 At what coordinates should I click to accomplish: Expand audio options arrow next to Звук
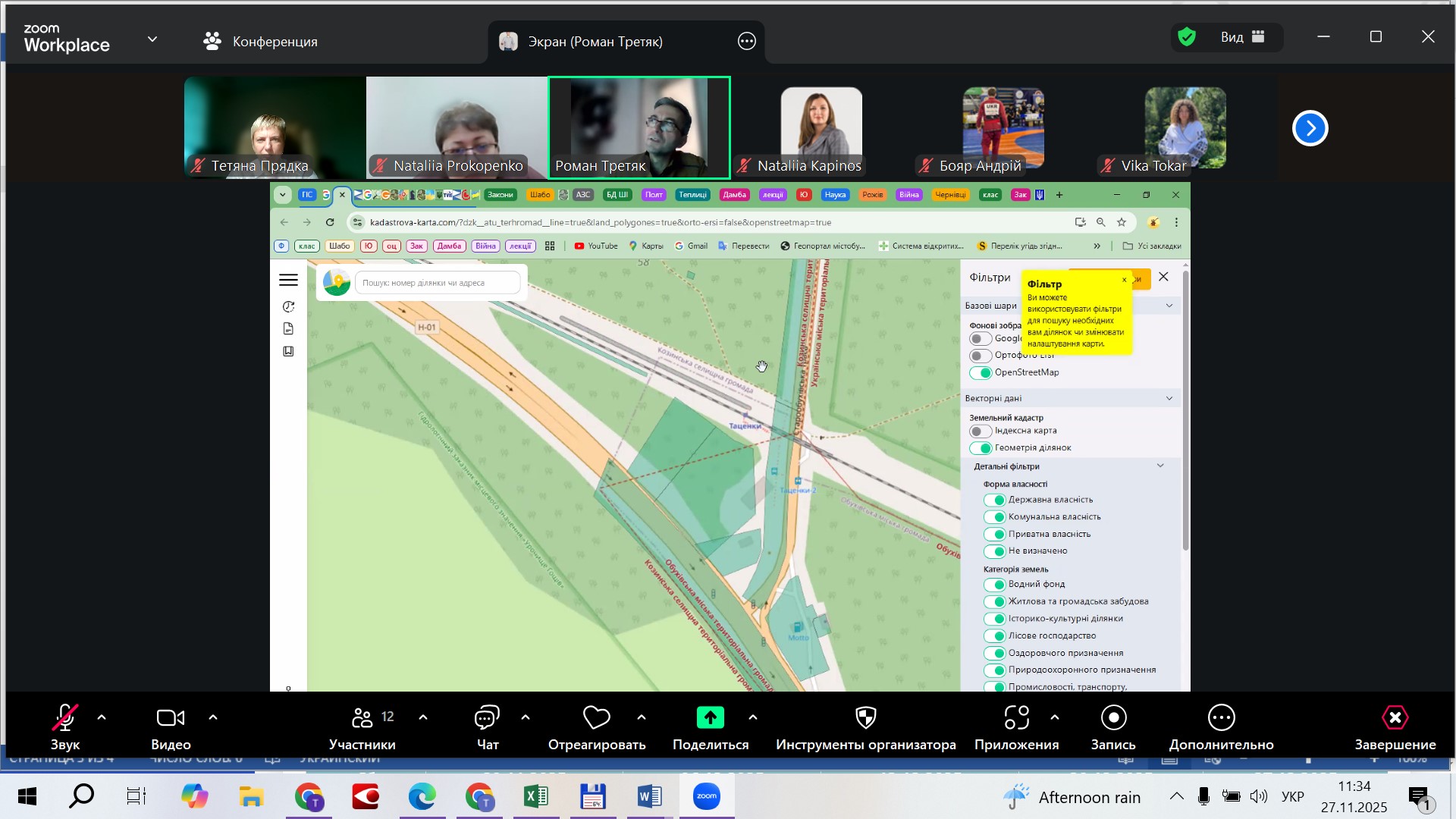pos(102,717)
